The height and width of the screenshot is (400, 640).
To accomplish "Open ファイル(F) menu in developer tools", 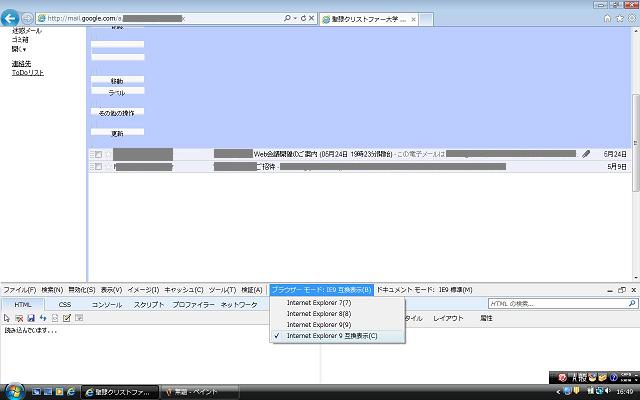I will [x=20, y=290].
